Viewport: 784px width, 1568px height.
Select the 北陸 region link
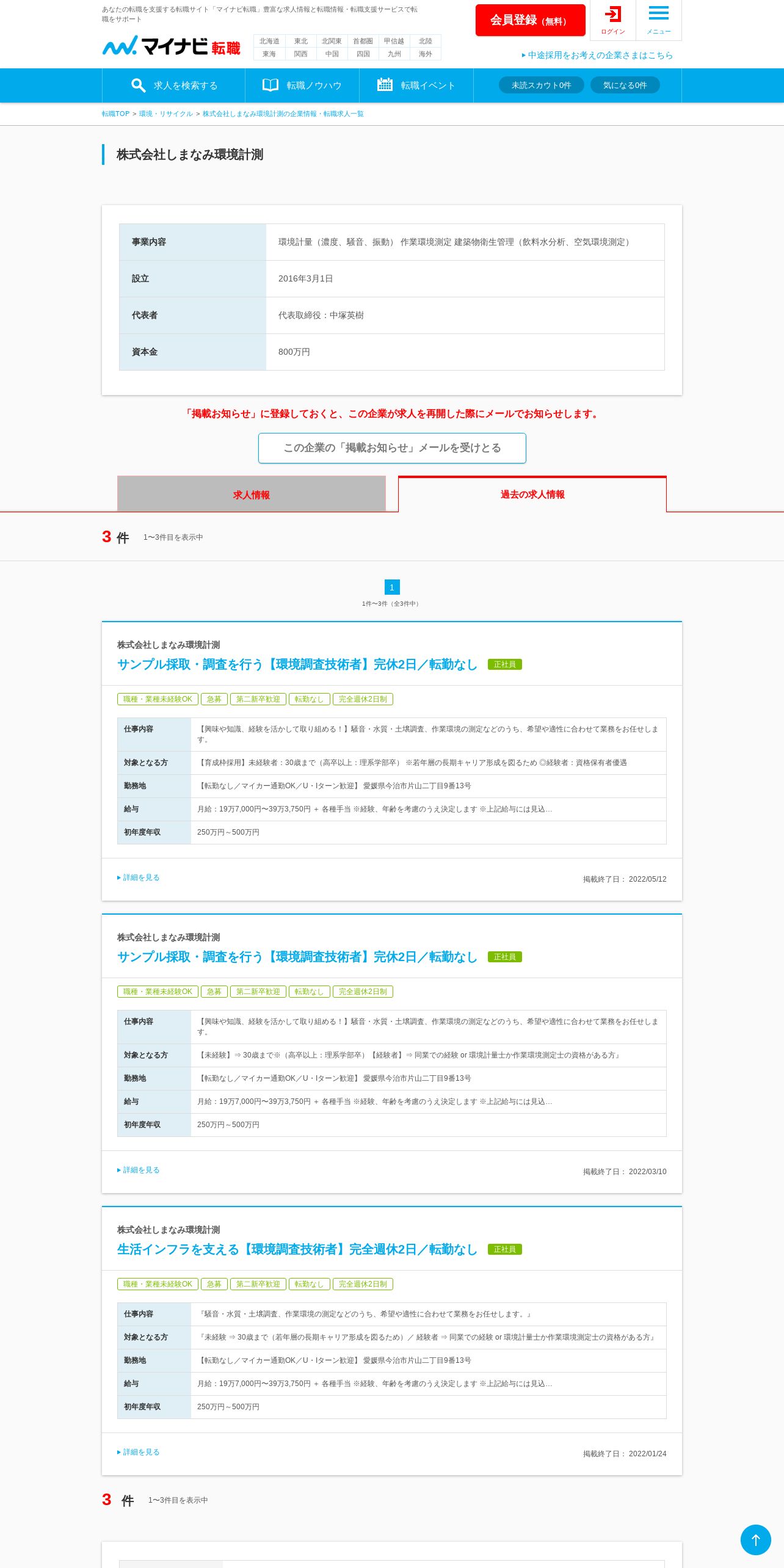click(426, 41)
